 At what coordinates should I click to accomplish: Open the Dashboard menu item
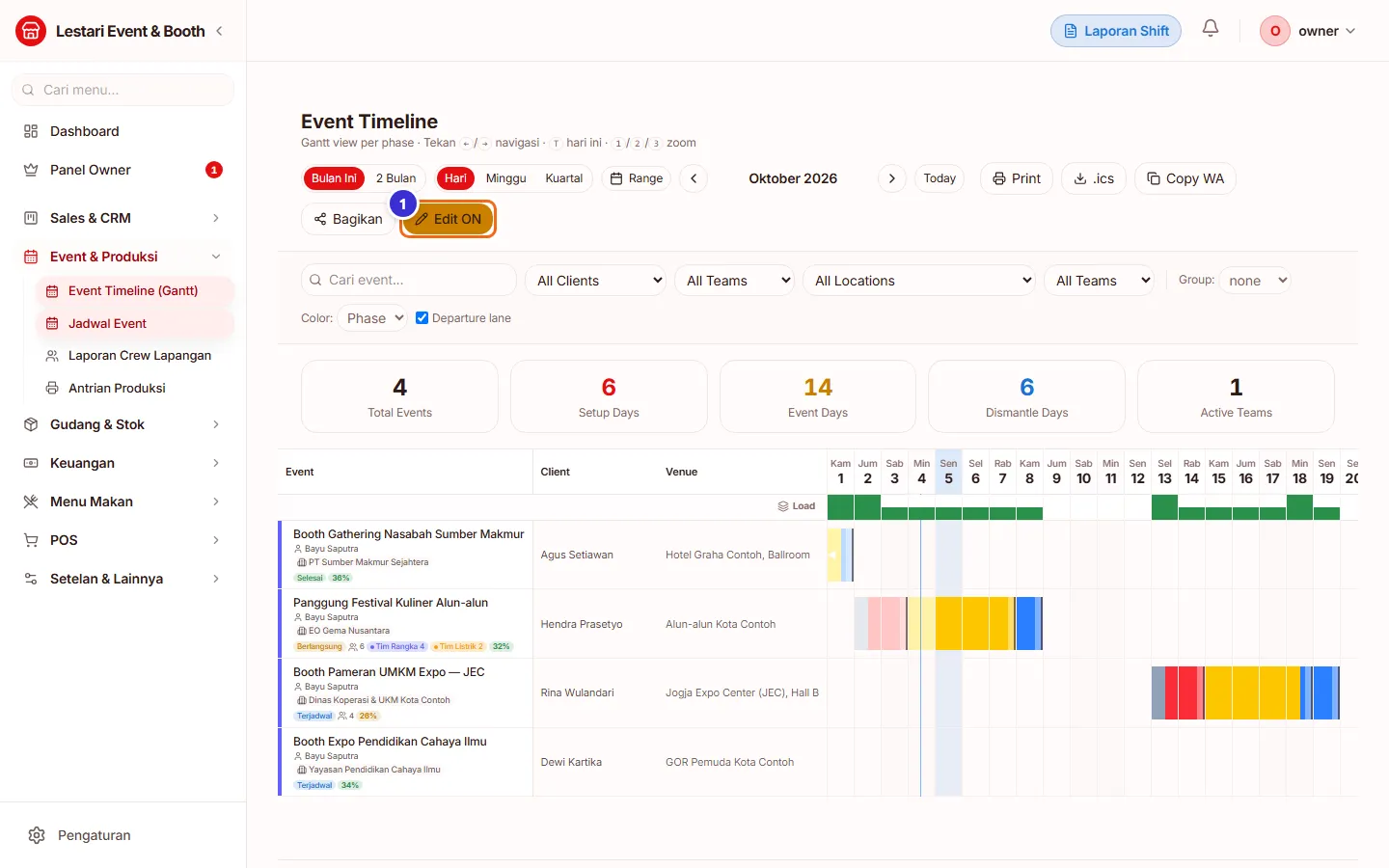click(123, 131)
